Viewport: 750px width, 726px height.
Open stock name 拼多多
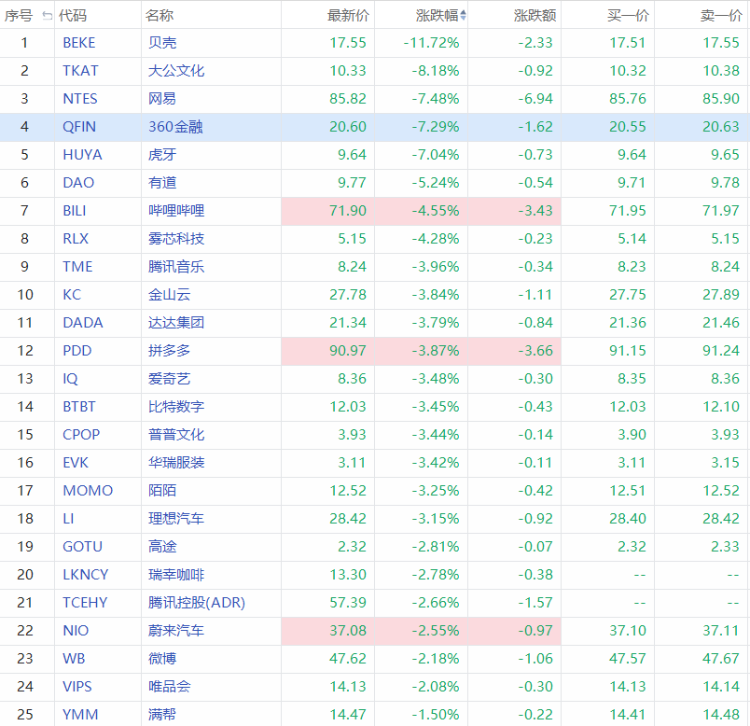(169, 351)
